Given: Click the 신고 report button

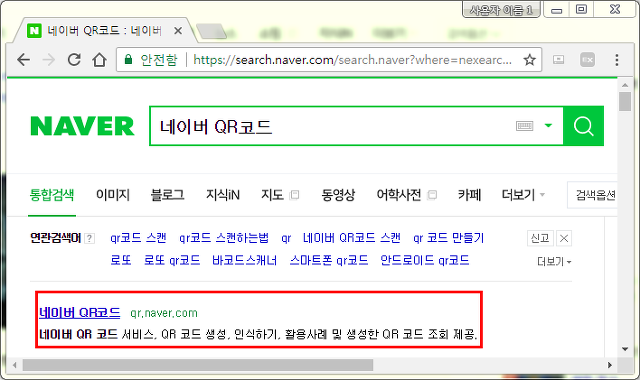Looking at the screenshot, I should pos(540,238).
